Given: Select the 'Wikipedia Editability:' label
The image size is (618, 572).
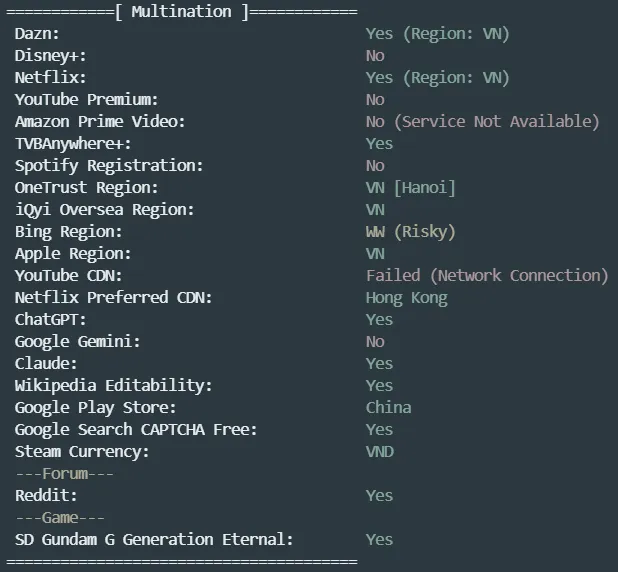Looking at the screenshot, I should point(114,386).
